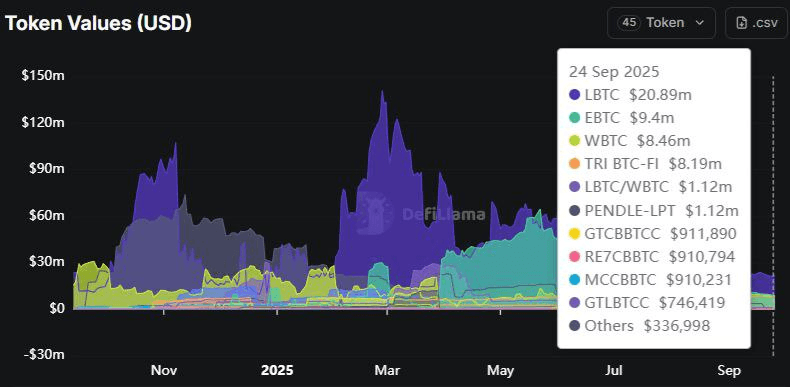Click the MCCBBTC blue color dot
The width and height of the screenshot is (790, 387).
(575, 280)
